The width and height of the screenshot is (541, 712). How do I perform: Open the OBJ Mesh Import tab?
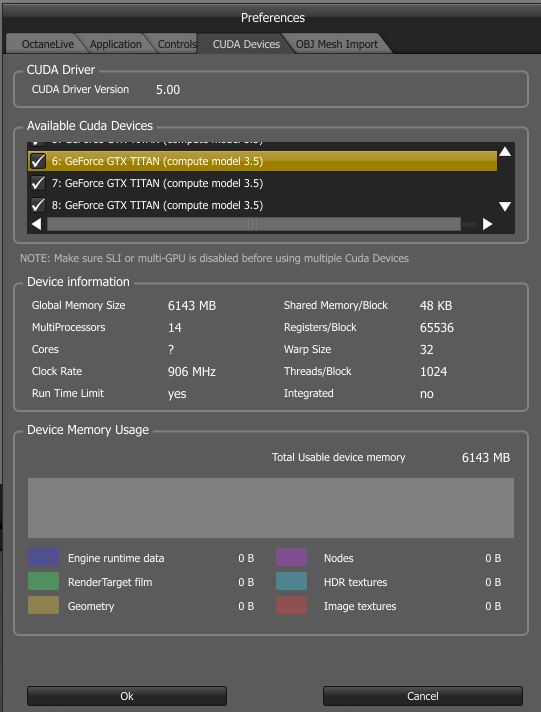pos(337,44)
